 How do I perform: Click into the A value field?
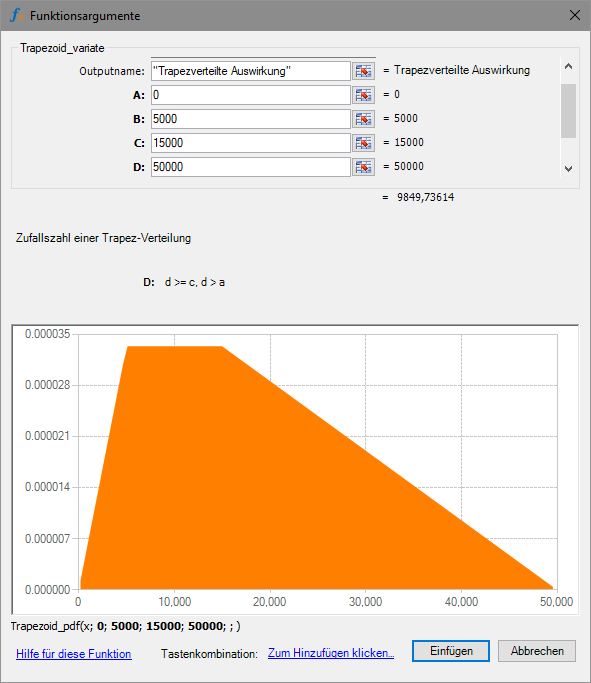click(x=251, y=95)
